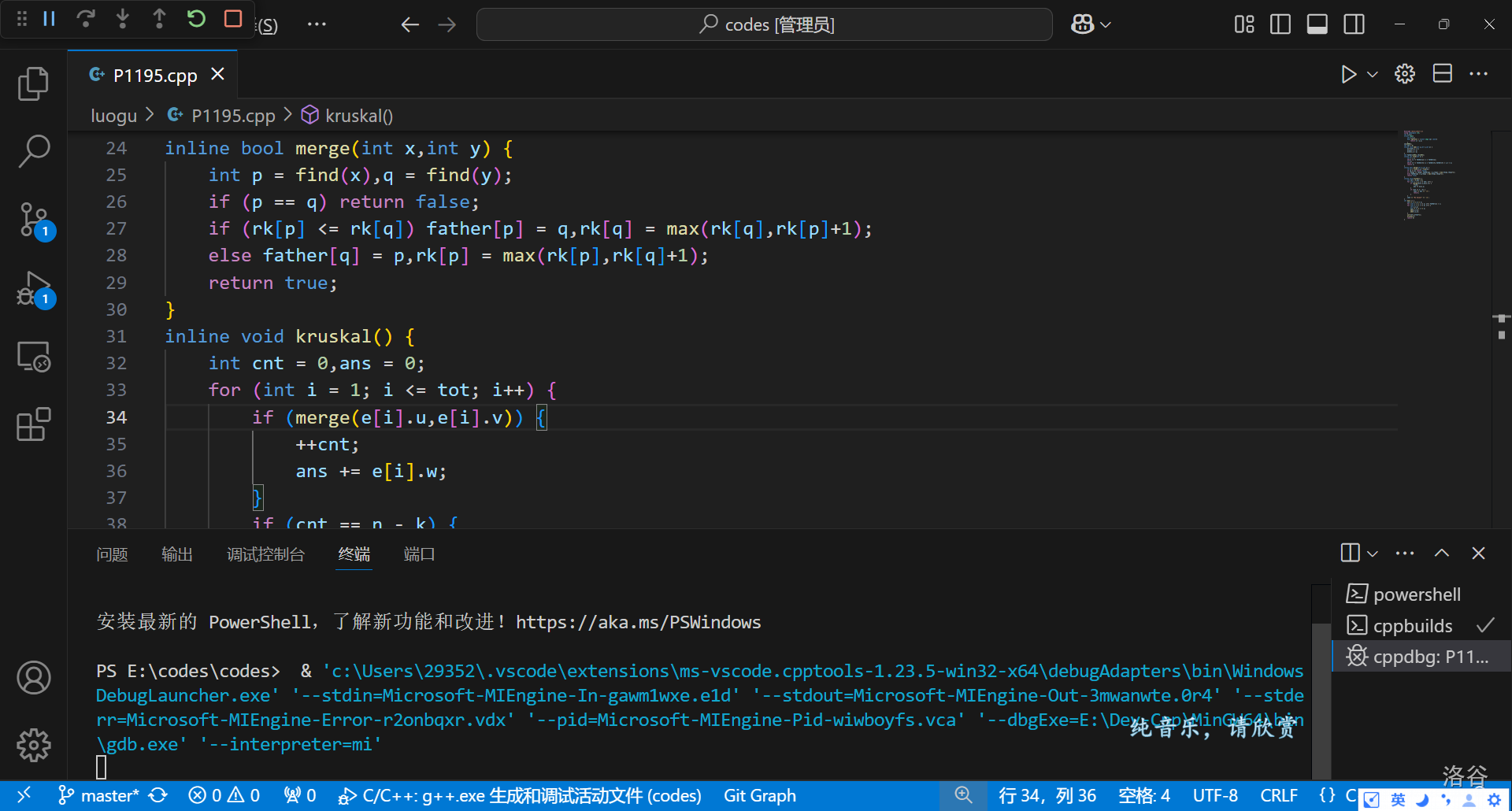Grab the debug toolbar drag handle
This screenshot has height=811, width=1512.
coord(22,19)
